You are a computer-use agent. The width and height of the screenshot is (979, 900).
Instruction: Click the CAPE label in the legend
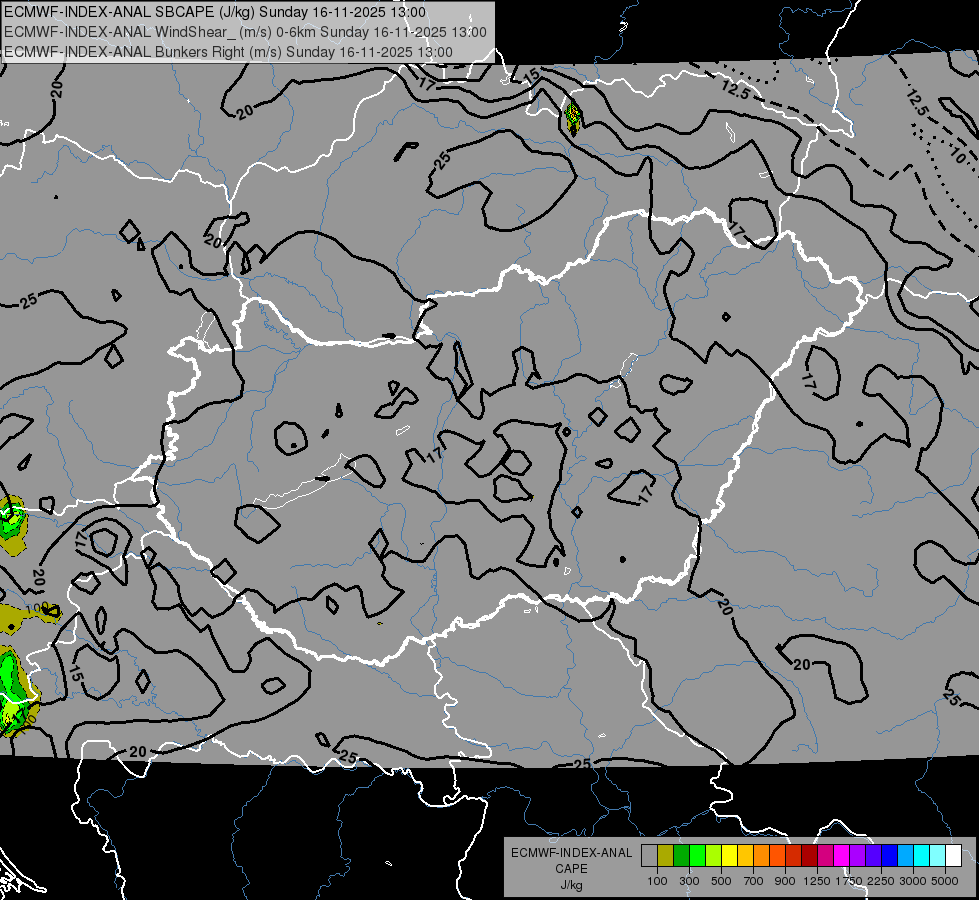tap(571, 869)
